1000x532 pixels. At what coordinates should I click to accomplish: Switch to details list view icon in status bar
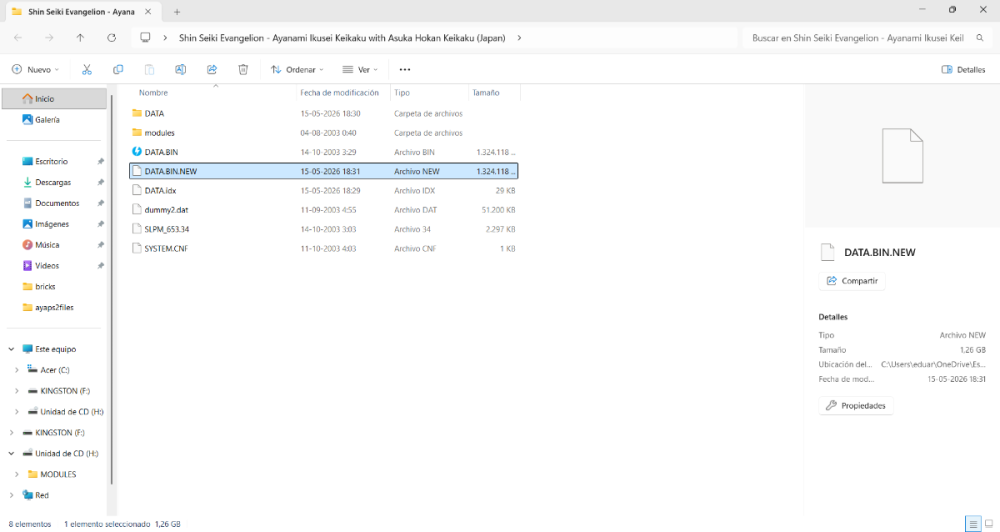point(973,524)
